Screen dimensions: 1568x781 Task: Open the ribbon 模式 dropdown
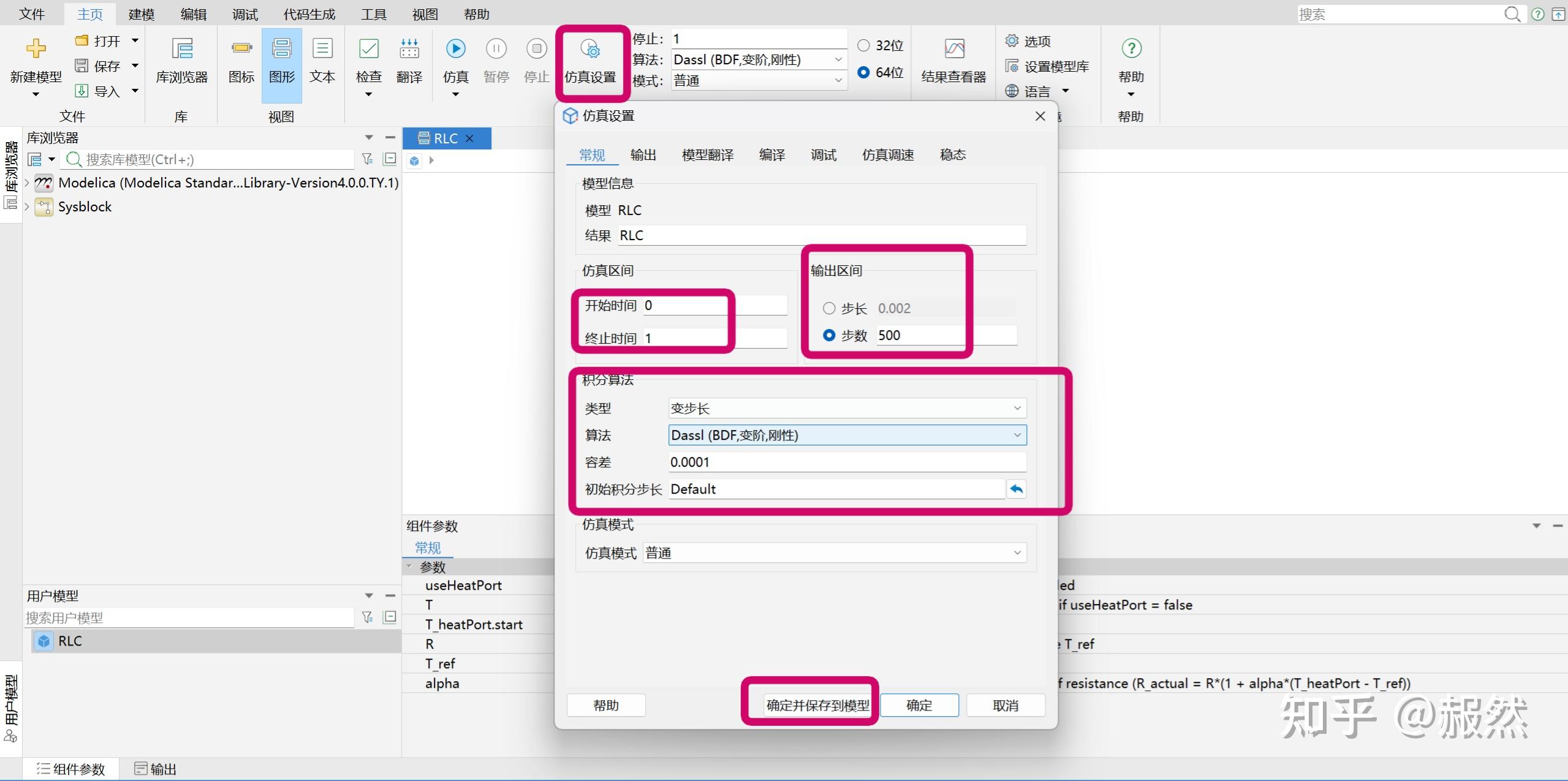pos(759,80)
